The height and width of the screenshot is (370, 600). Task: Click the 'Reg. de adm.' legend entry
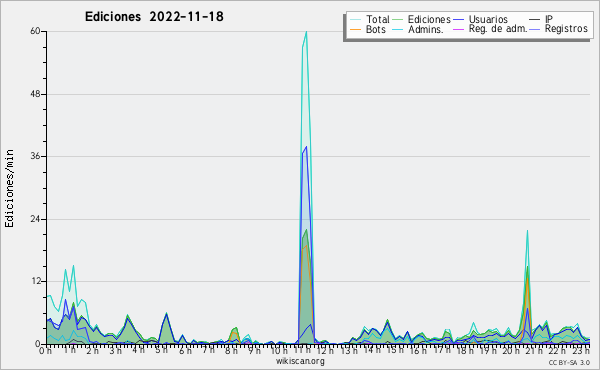498,29
